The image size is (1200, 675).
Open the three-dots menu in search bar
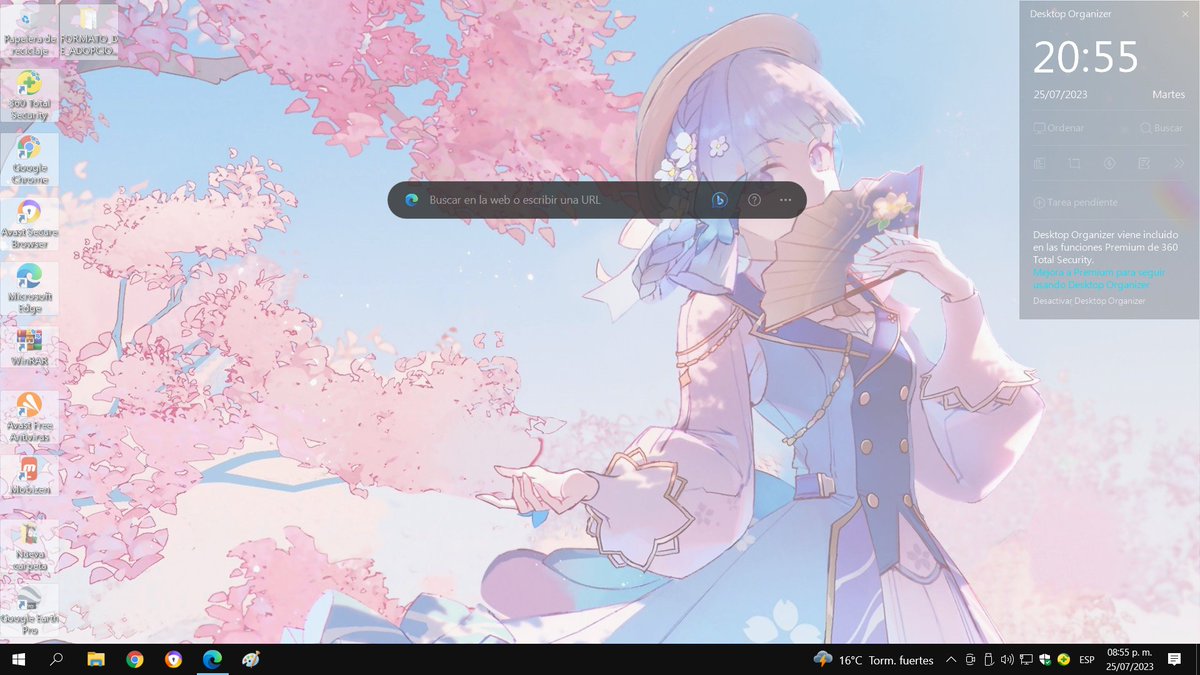click(x=786, y=200)
